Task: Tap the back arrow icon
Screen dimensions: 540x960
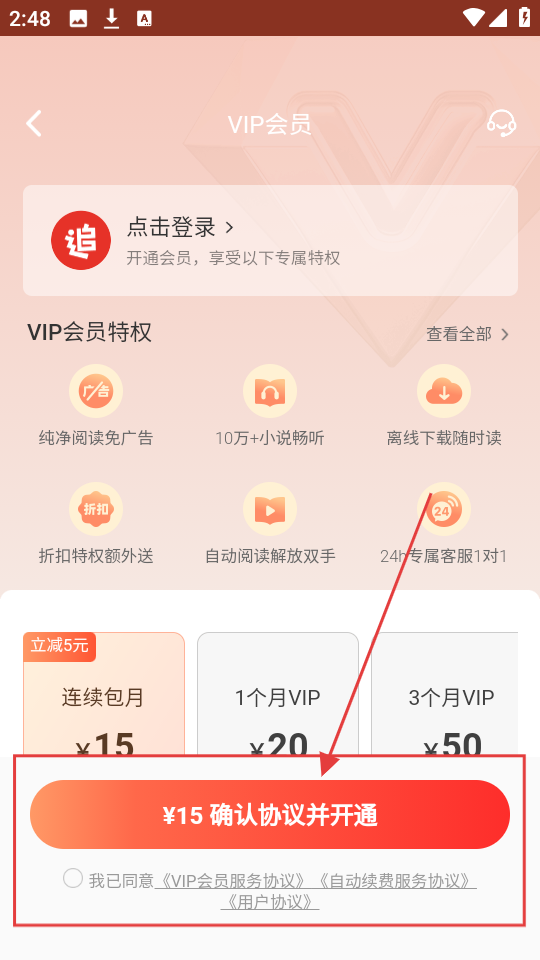Action: 34,124
